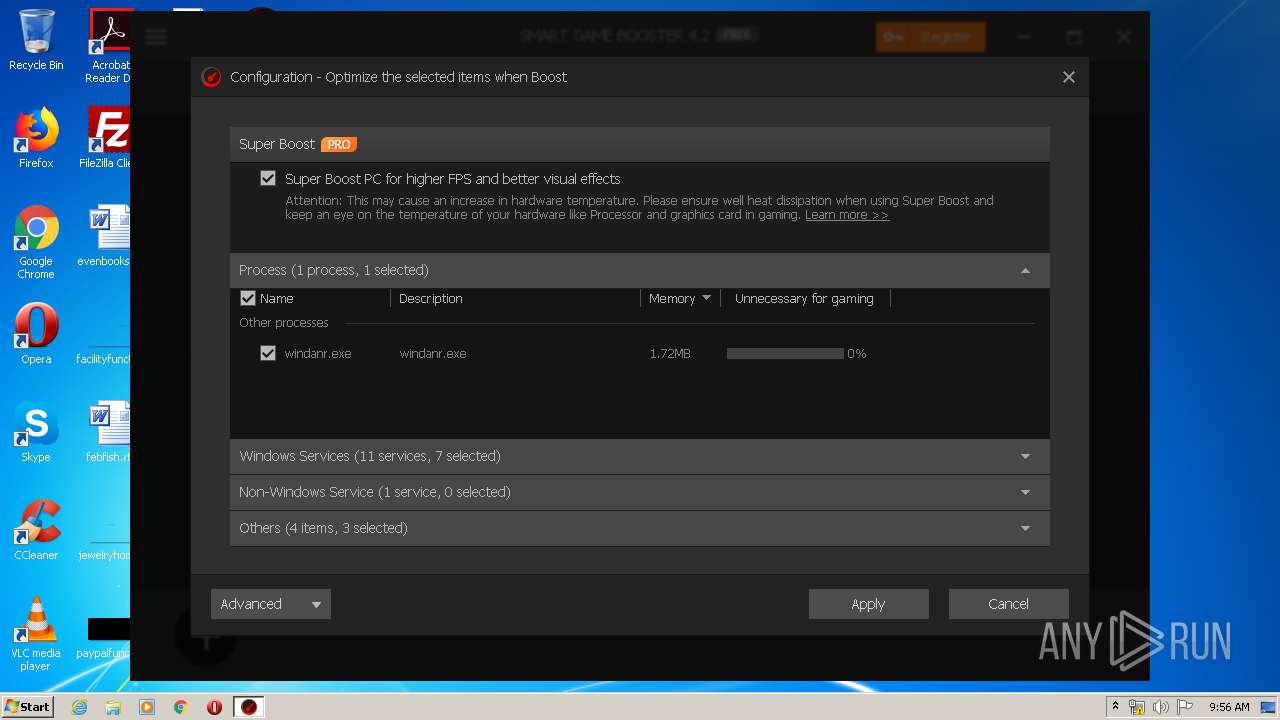
Task: Click the Windows Start button
Action: click(x=28, y=707)
